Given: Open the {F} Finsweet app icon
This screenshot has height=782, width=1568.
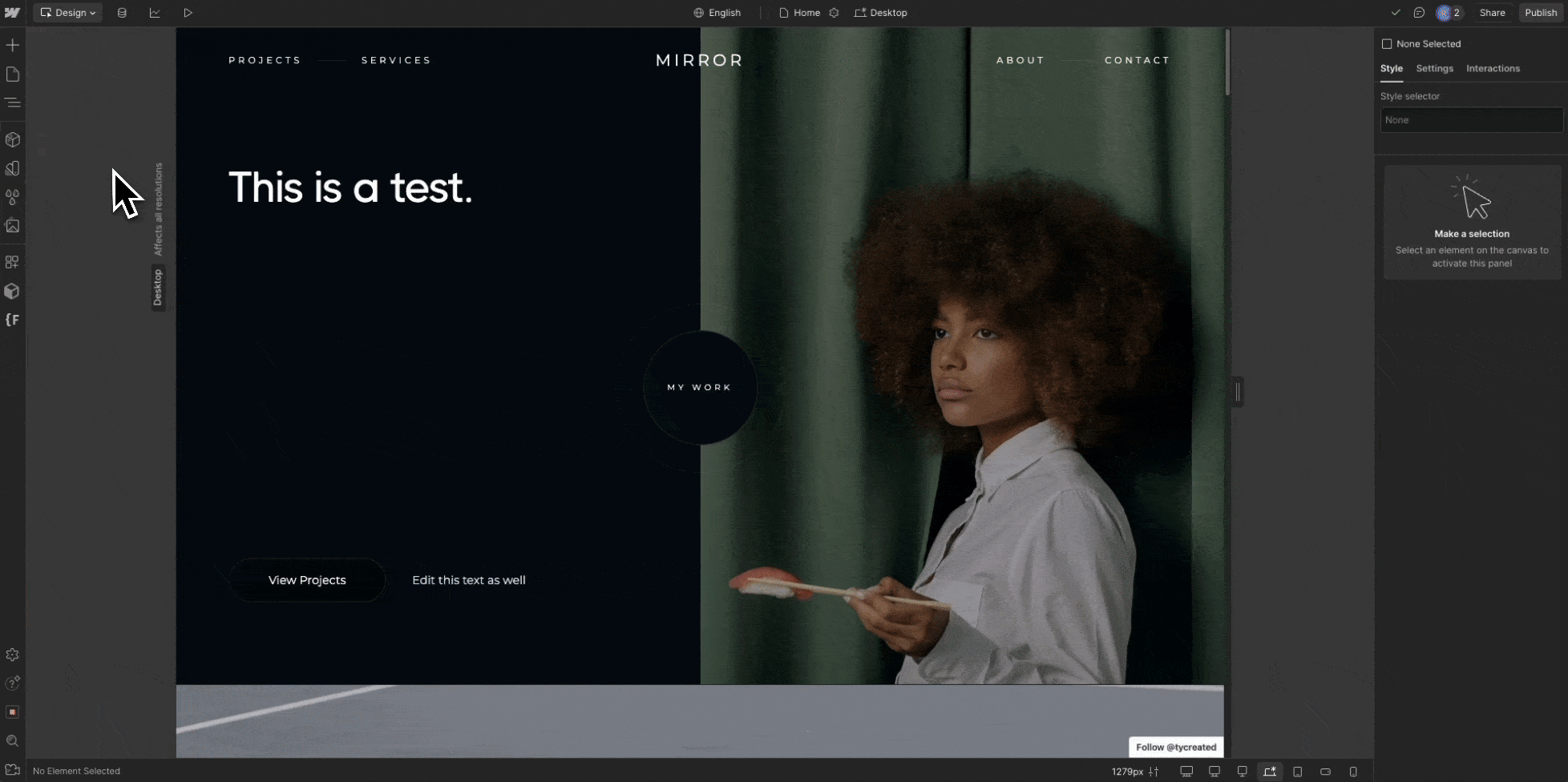Looking at the screenshot, I should pyautogui.click(x=13, y=320).
